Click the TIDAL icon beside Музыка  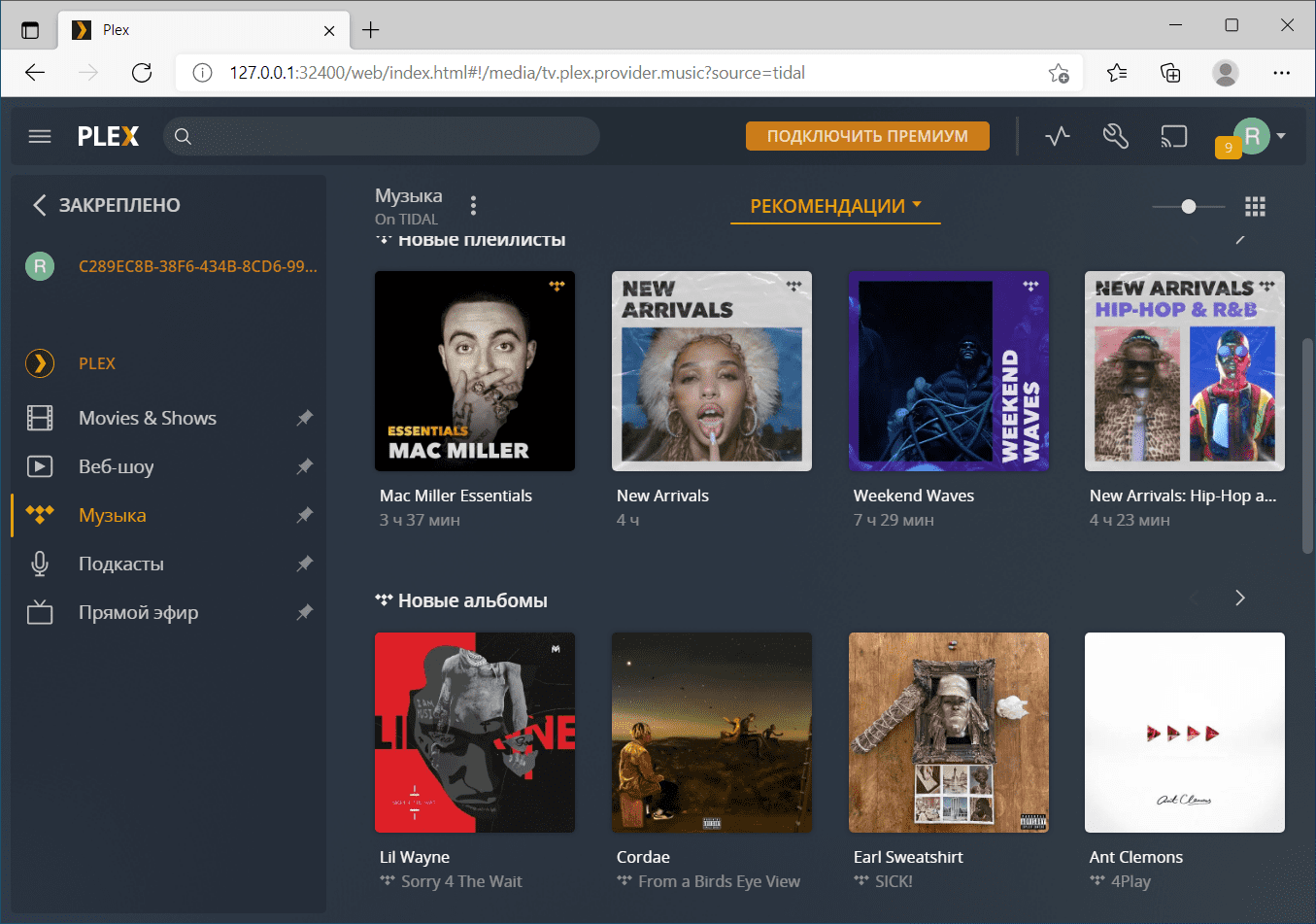(x=40, y=515)
